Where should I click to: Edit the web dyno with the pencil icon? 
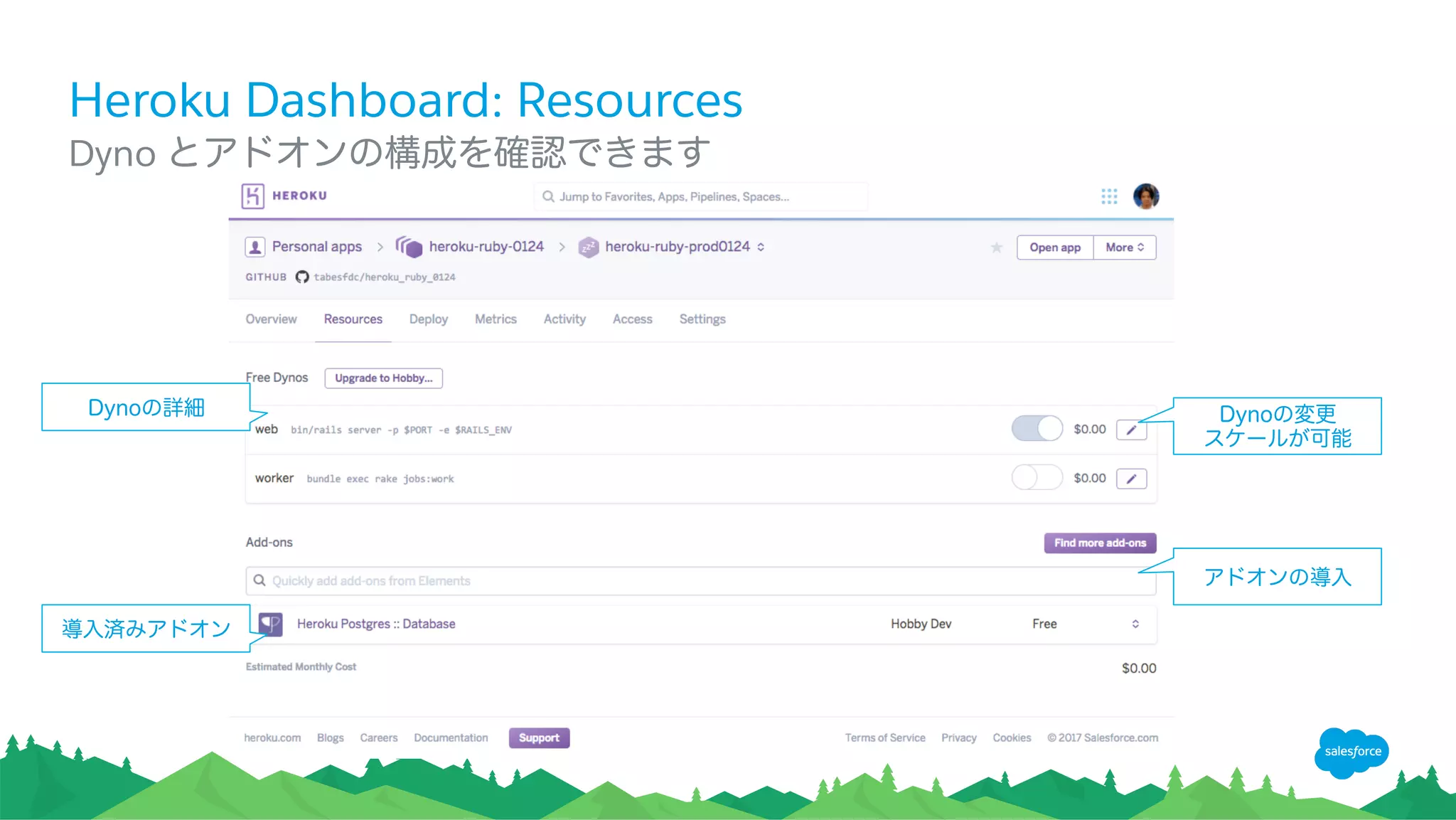[x=1131, y=430]
